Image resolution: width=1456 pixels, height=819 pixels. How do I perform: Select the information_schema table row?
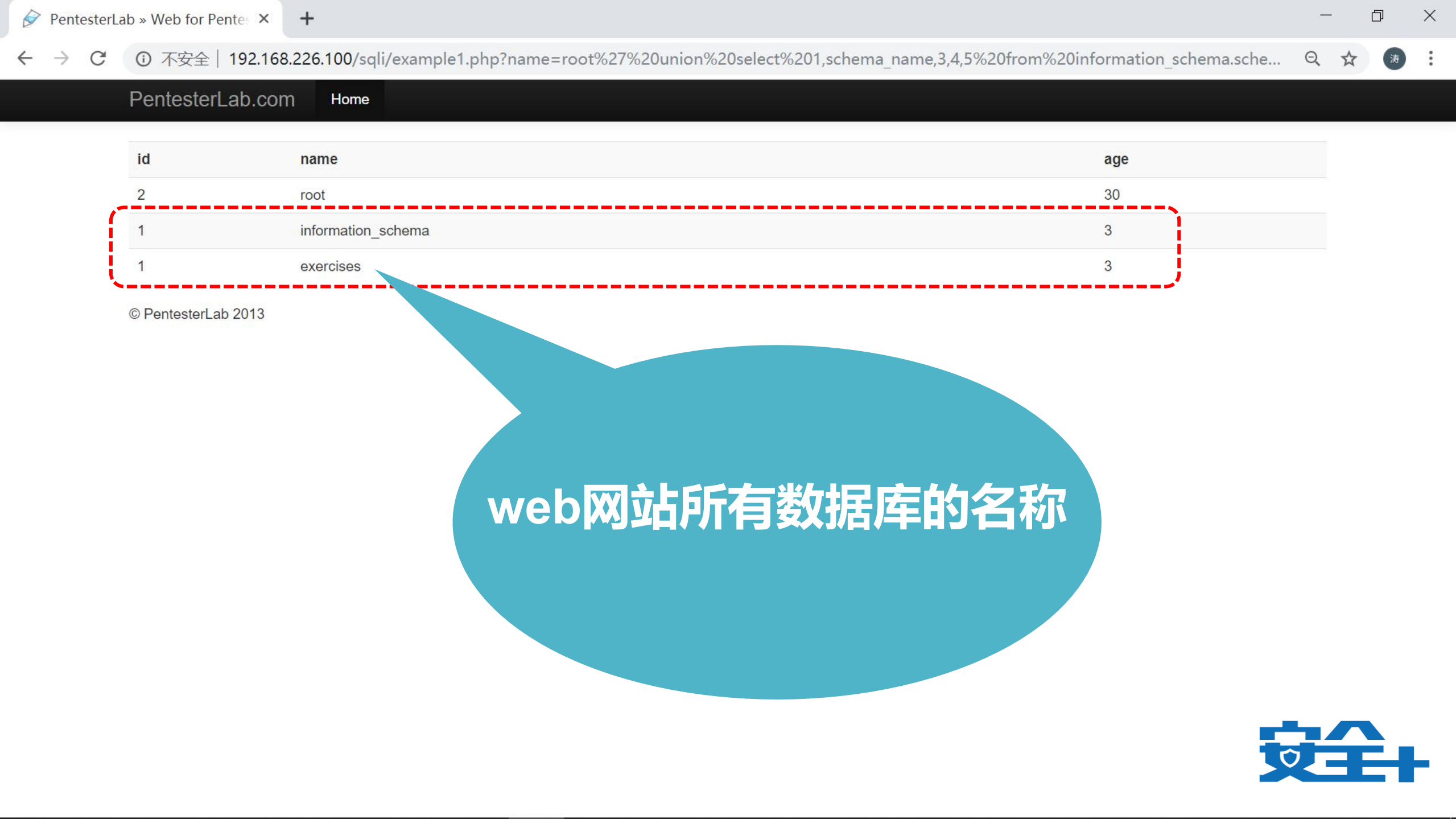[x=364, y=230]
